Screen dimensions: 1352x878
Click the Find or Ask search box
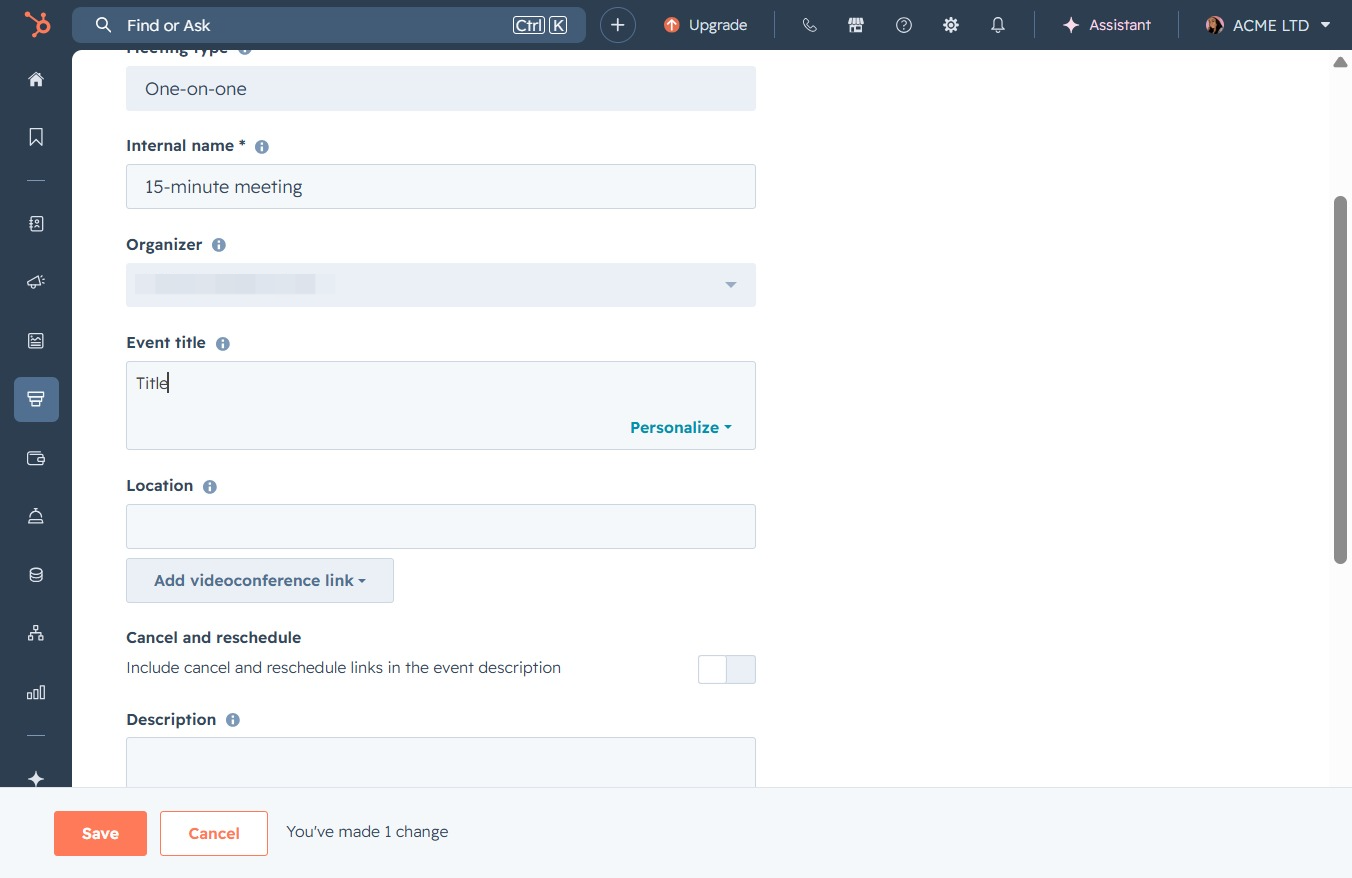pos(329,25)
